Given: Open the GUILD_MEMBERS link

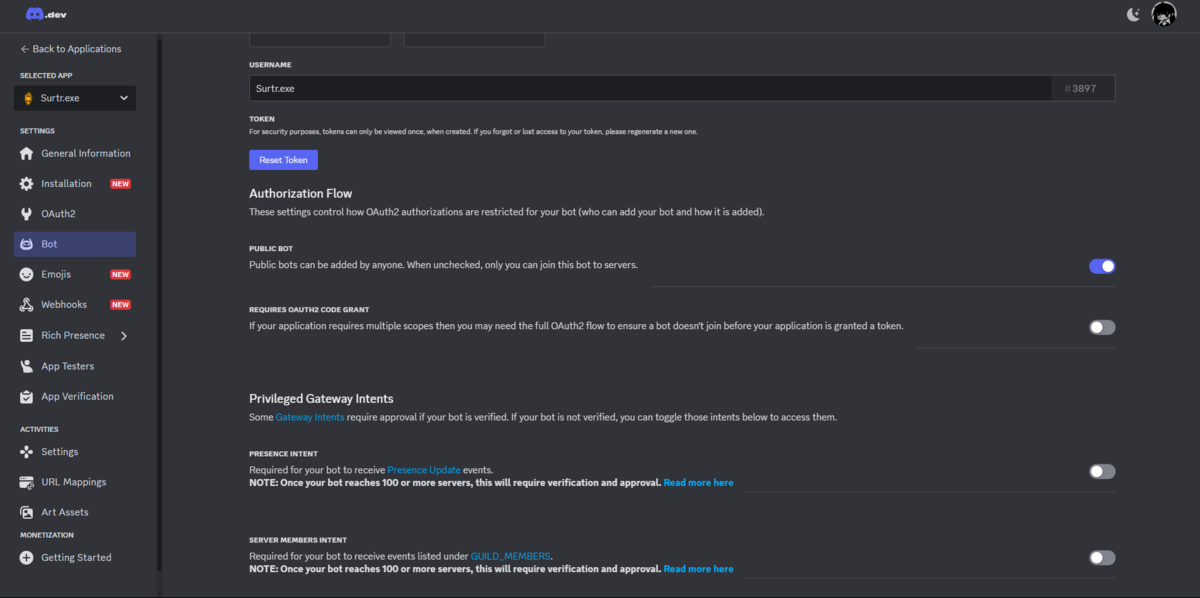Looking at the screenshot, I should point(511,556).
